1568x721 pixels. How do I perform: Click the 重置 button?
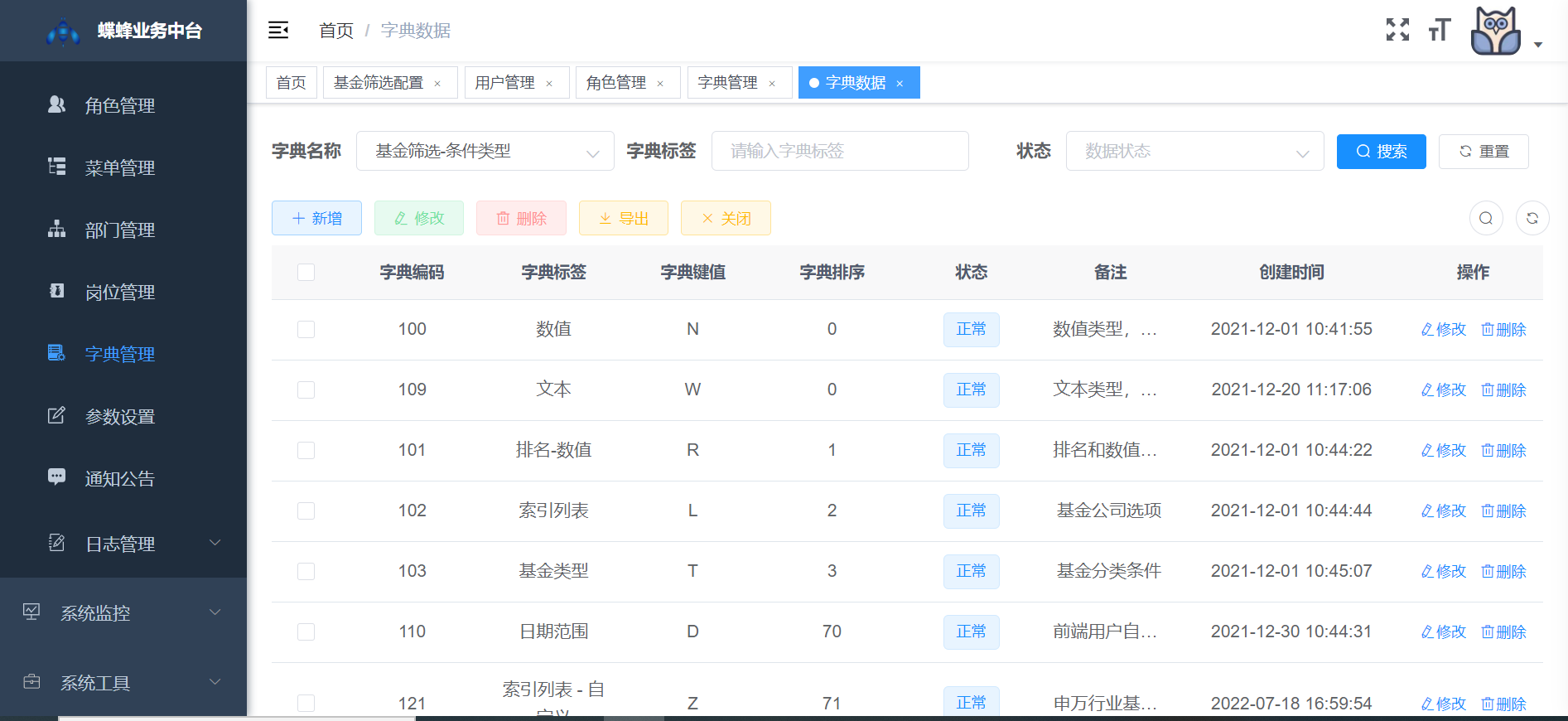[x=1484, y=152]
